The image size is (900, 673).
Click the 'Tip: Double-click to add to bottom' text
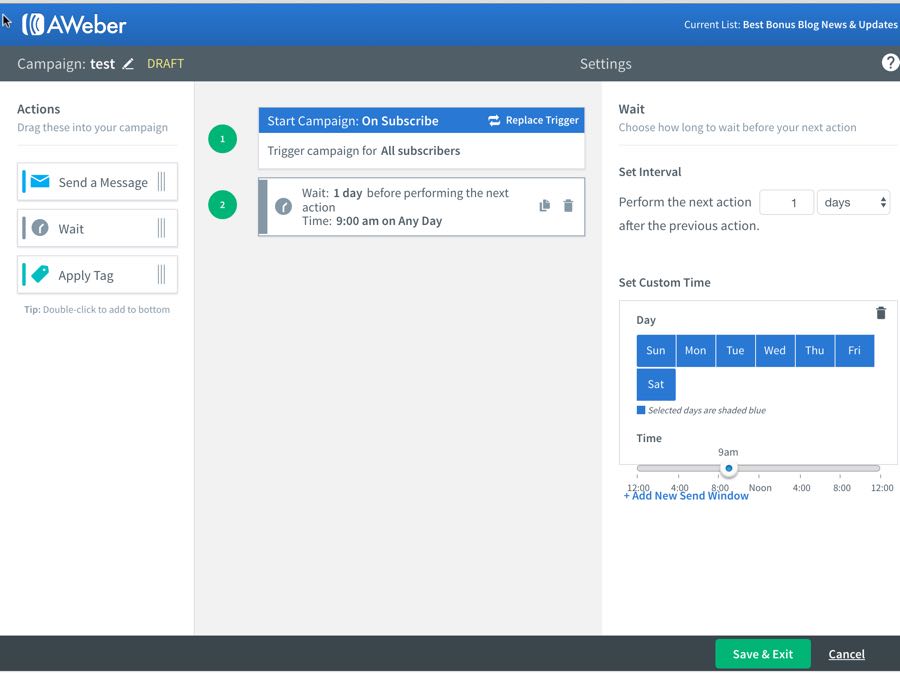click(x=97, y=310)
